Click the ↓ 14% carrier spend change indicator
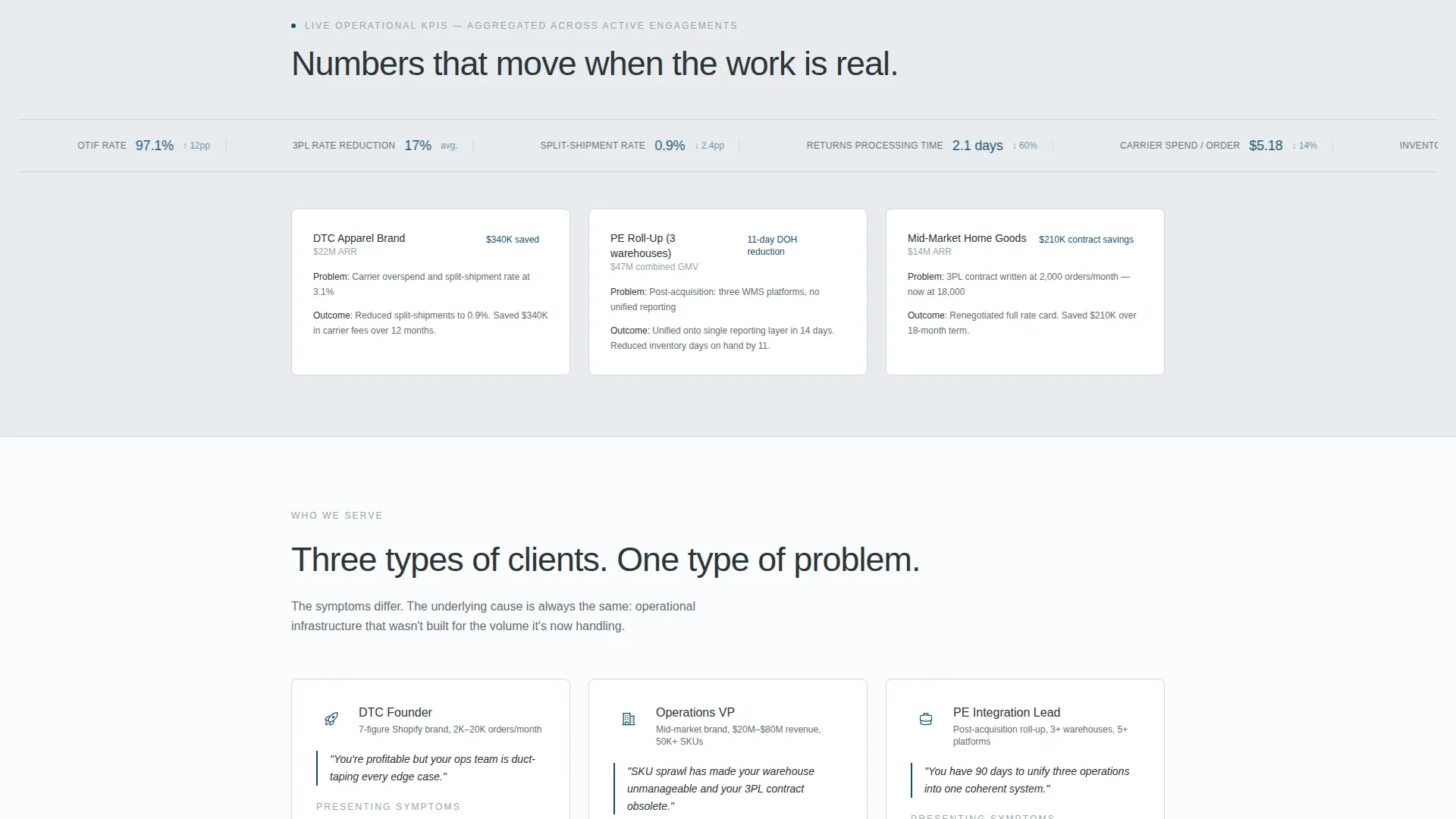 (x=1304, y=146)
